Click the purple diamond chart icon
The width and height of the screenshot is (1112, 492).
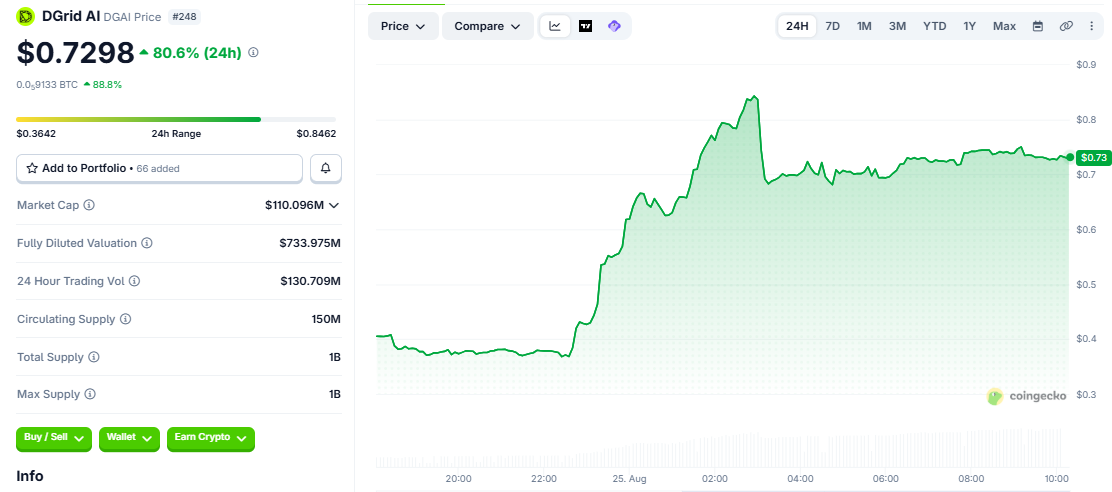point(614,26)
